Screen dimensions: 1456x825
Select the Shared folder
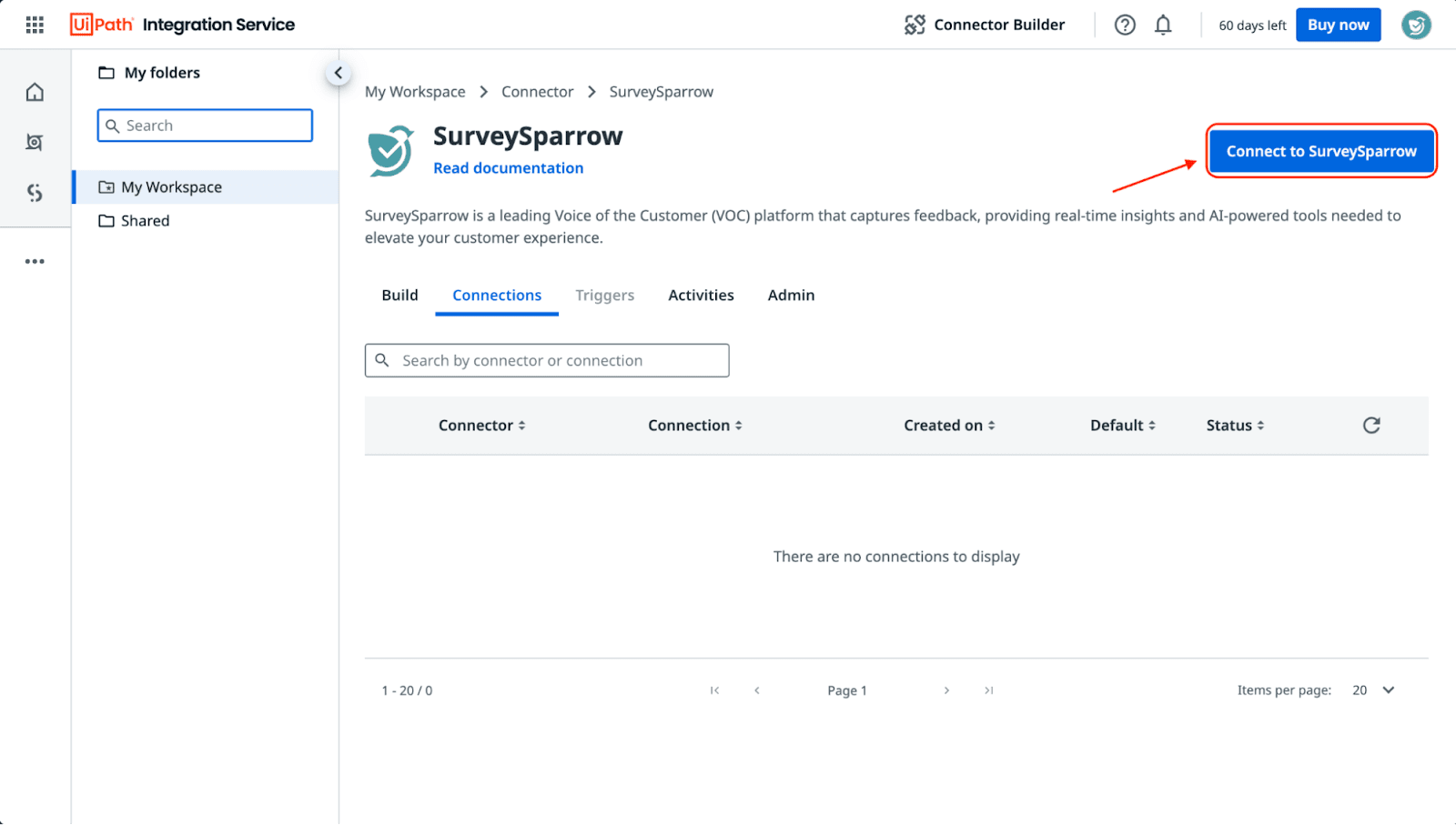pos(145,221)
